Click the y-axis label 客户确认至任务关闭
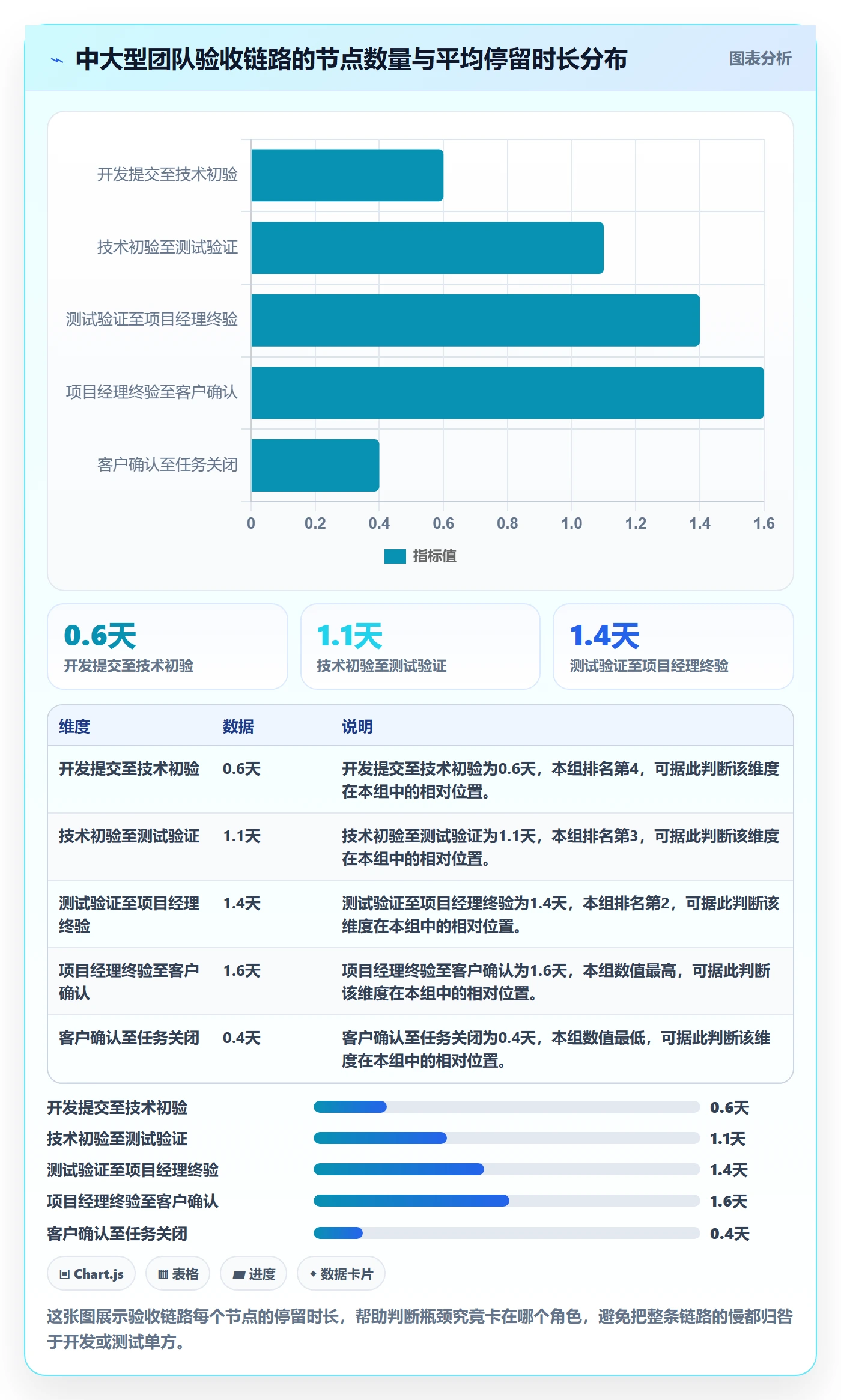Screen dimensions: 841x1400 [168, 465]
